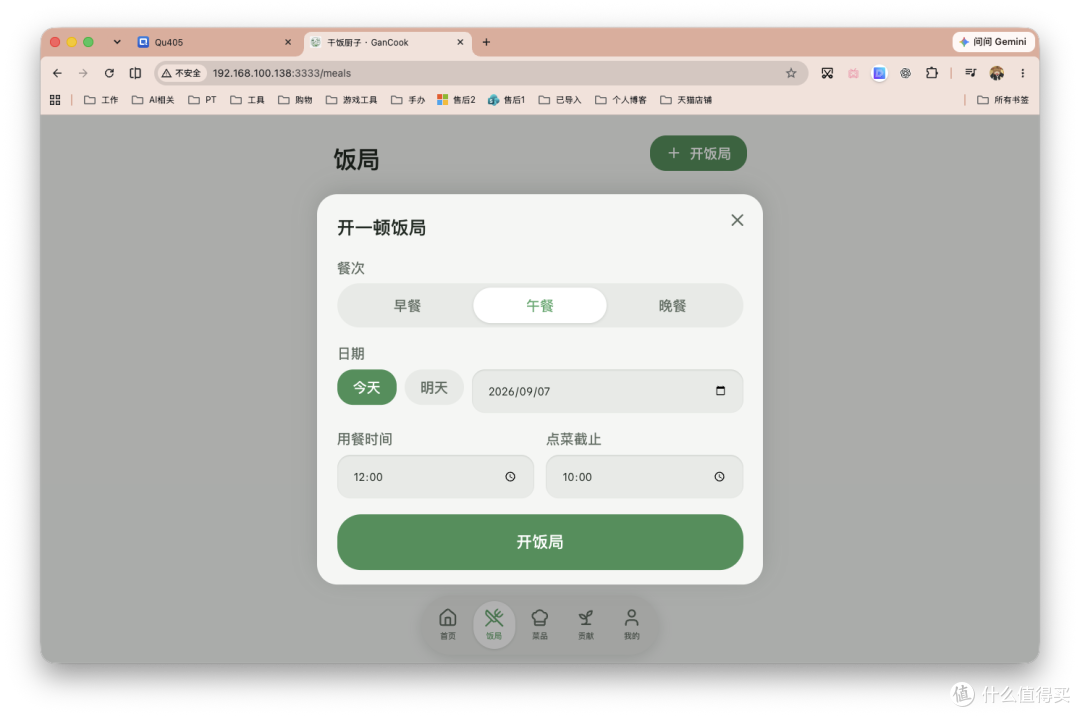Image resolution: width=1080 pixels, height=717 pixels.
Task: Expand the tab search chevron
Action: [117, 42]
